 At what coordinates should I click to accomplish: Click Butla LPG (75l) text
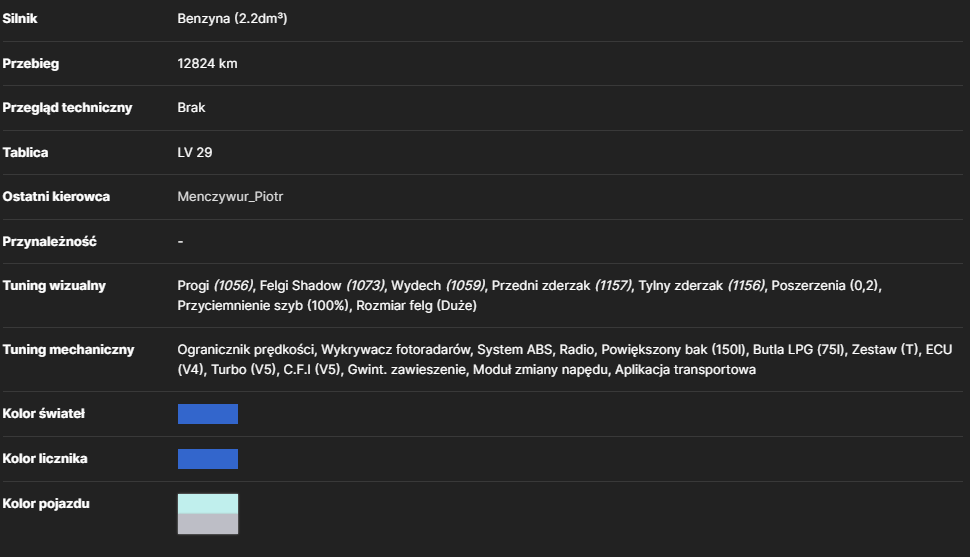pyautogui.click(x=799, y=350)
